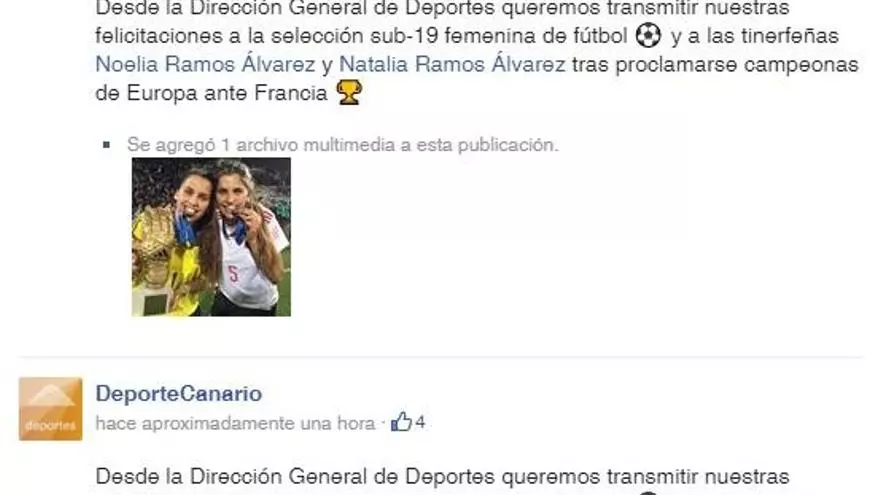Click the horizontal divider between posts
The height and width of the screenshot is (495, 880).
pyautogui.click(x=440, y=356)
